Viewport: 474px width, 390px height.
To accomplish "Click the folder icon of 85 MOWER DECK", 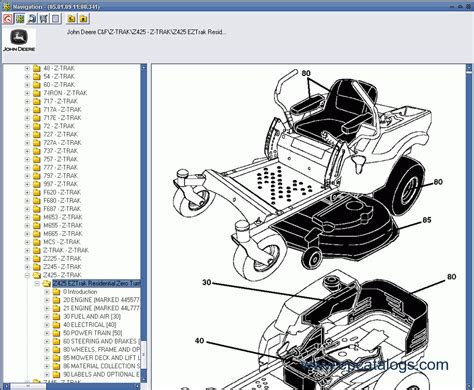I will 56,358.
